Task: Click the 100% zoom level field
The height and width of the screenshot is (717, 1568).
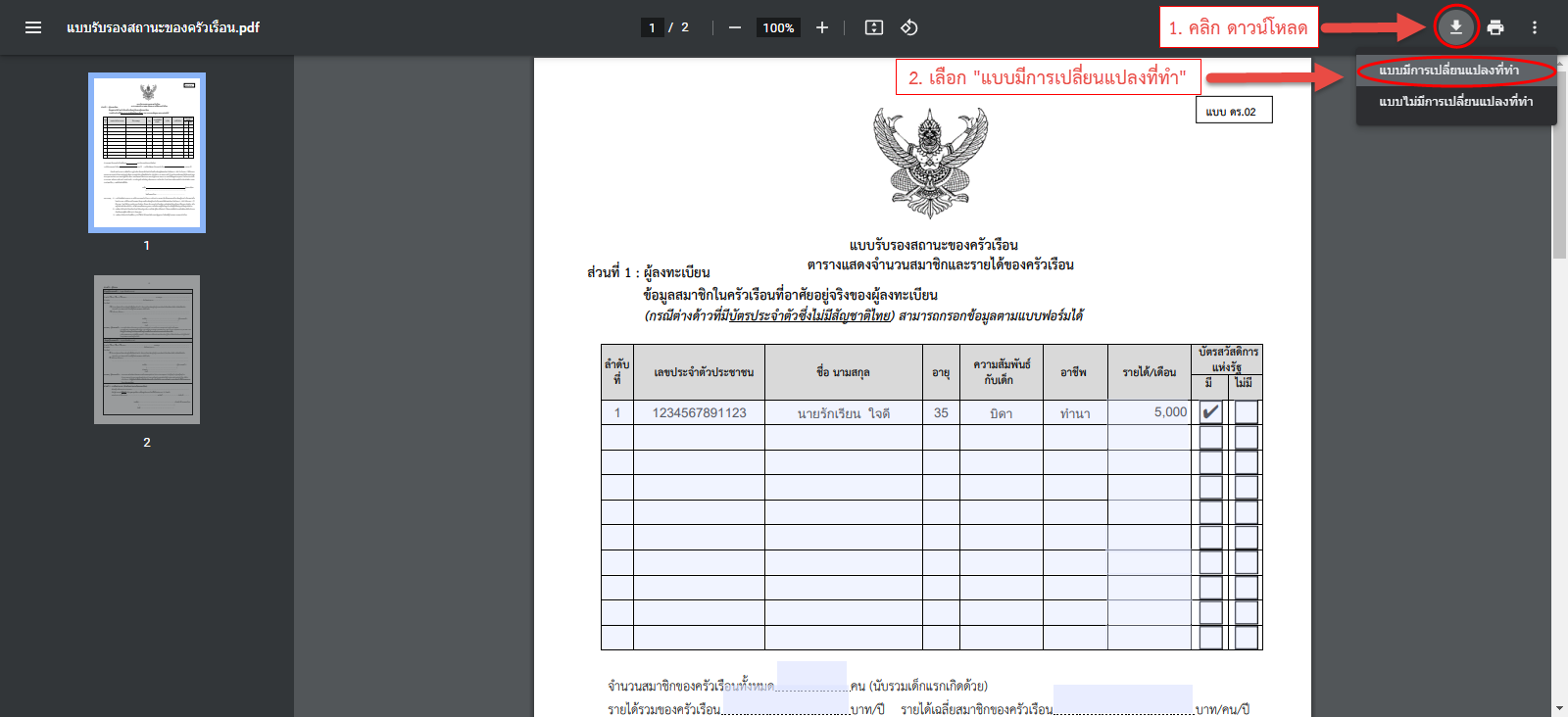Action: pos(778,27)
